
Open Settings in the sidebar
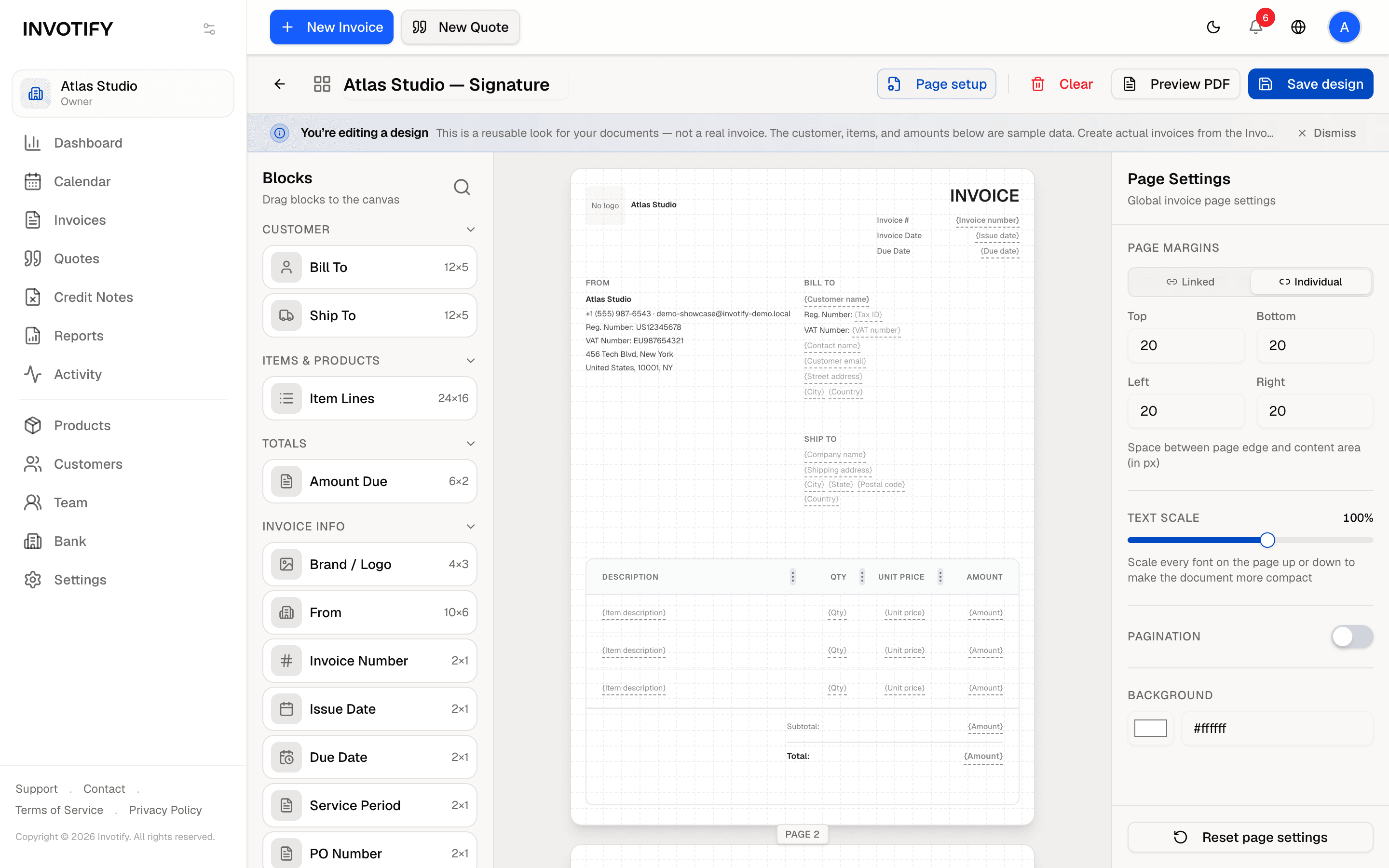coord(123,580)
